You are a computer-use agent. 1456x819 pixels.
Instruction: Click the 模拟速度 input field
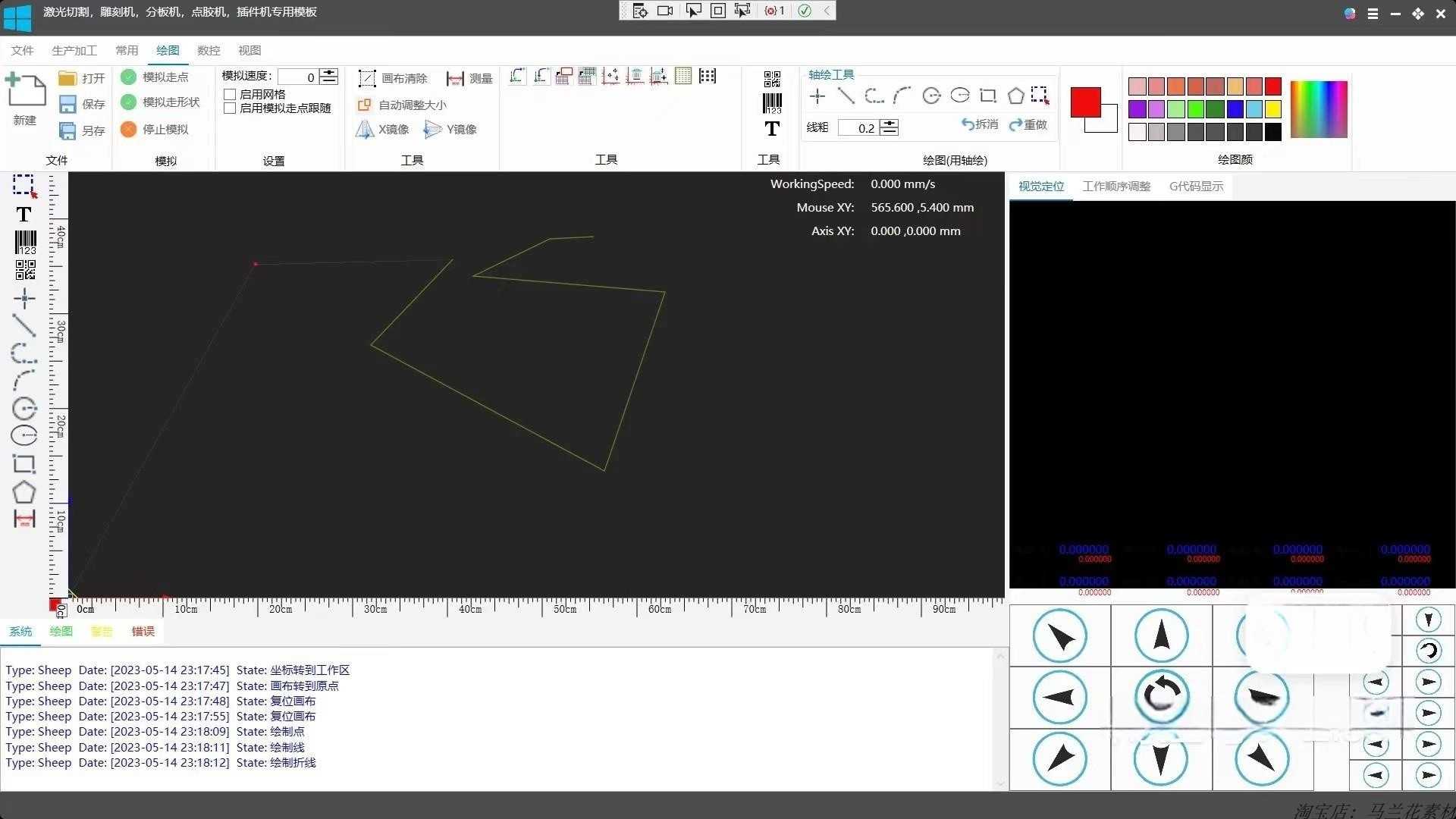[x=298, y=77]
